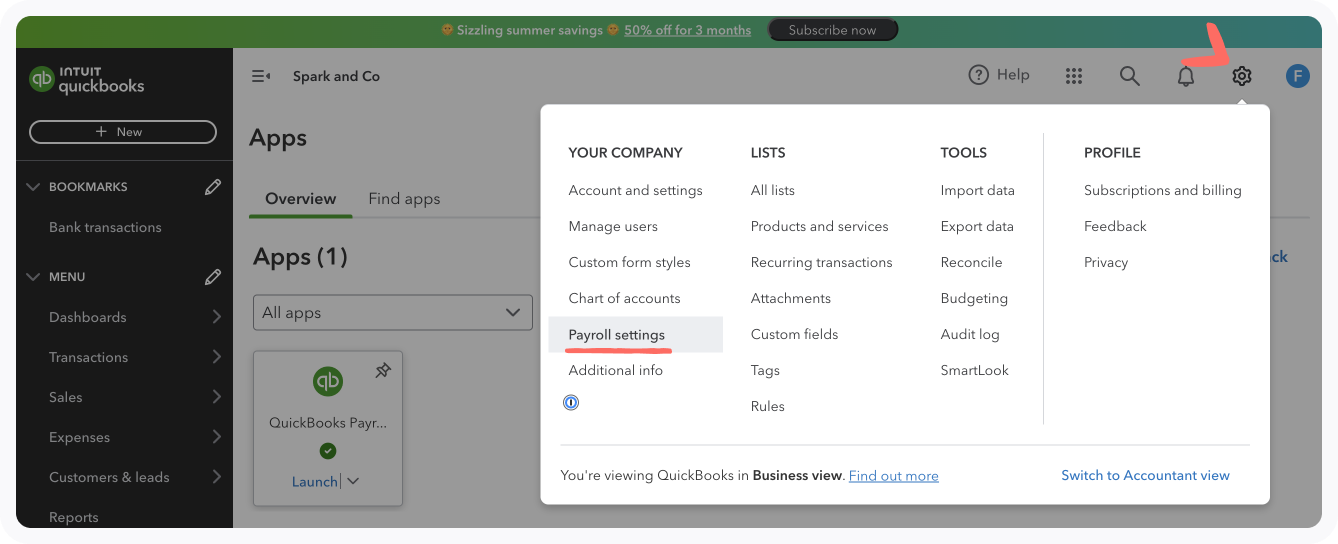
Task: Unpin the QuickBooks Payroll app card
Action: [383, 371]
